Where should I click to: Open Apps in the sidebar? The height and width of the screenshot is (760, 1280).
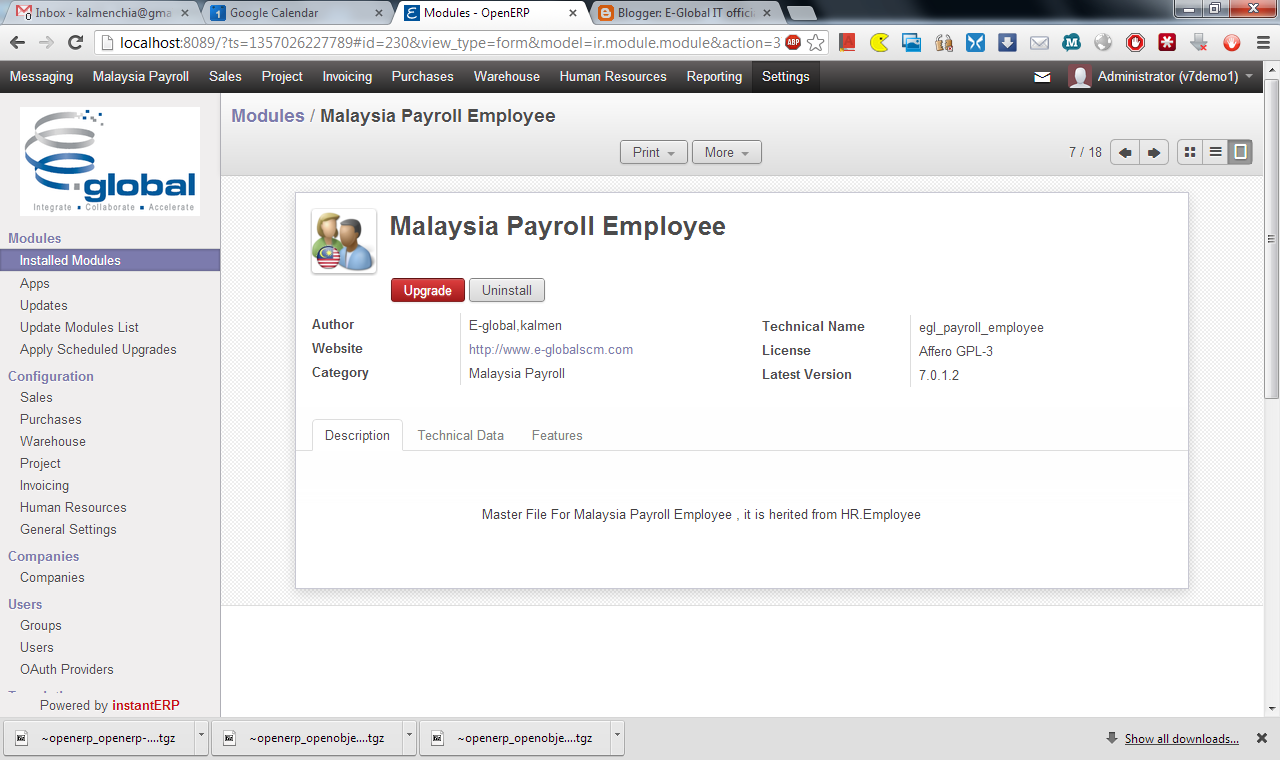point(35,283)
